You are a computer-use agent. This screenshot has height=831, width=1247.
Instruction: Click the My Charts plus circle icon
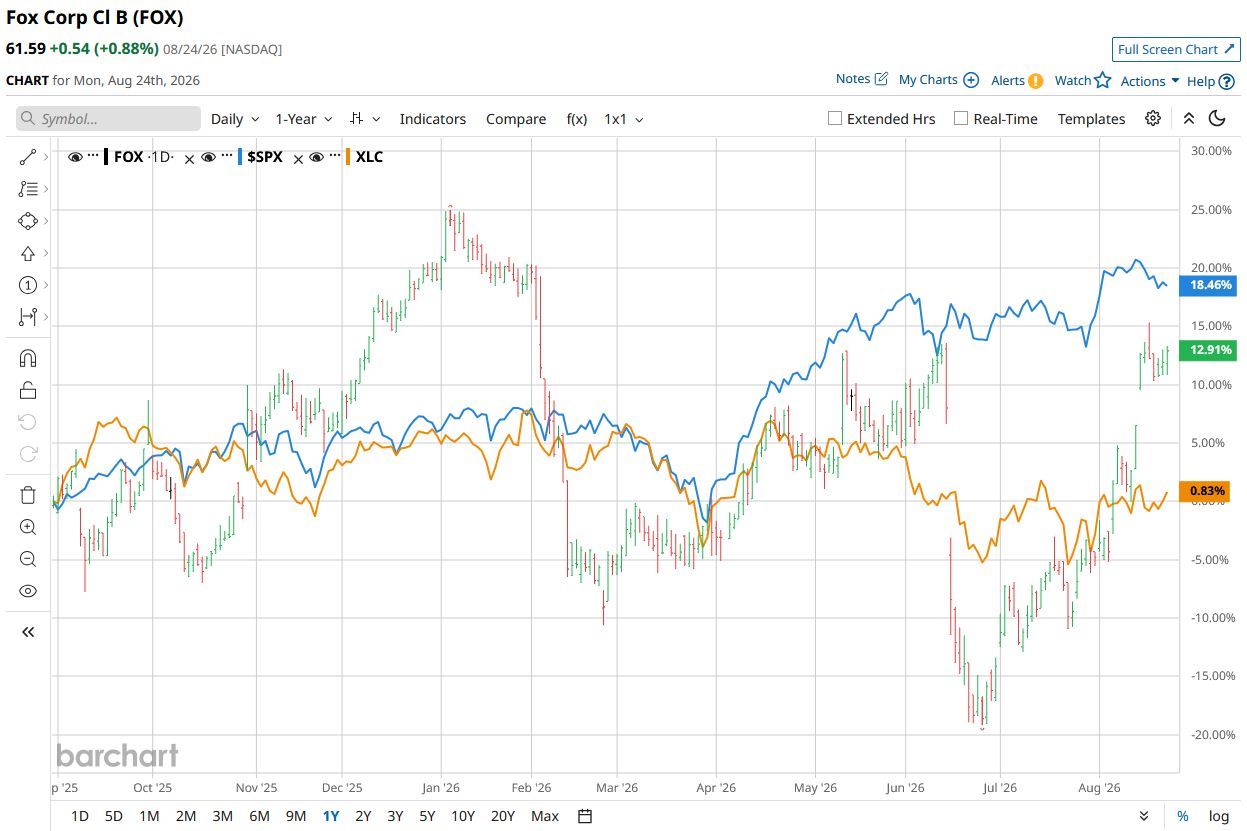click(x=970, y=79)
